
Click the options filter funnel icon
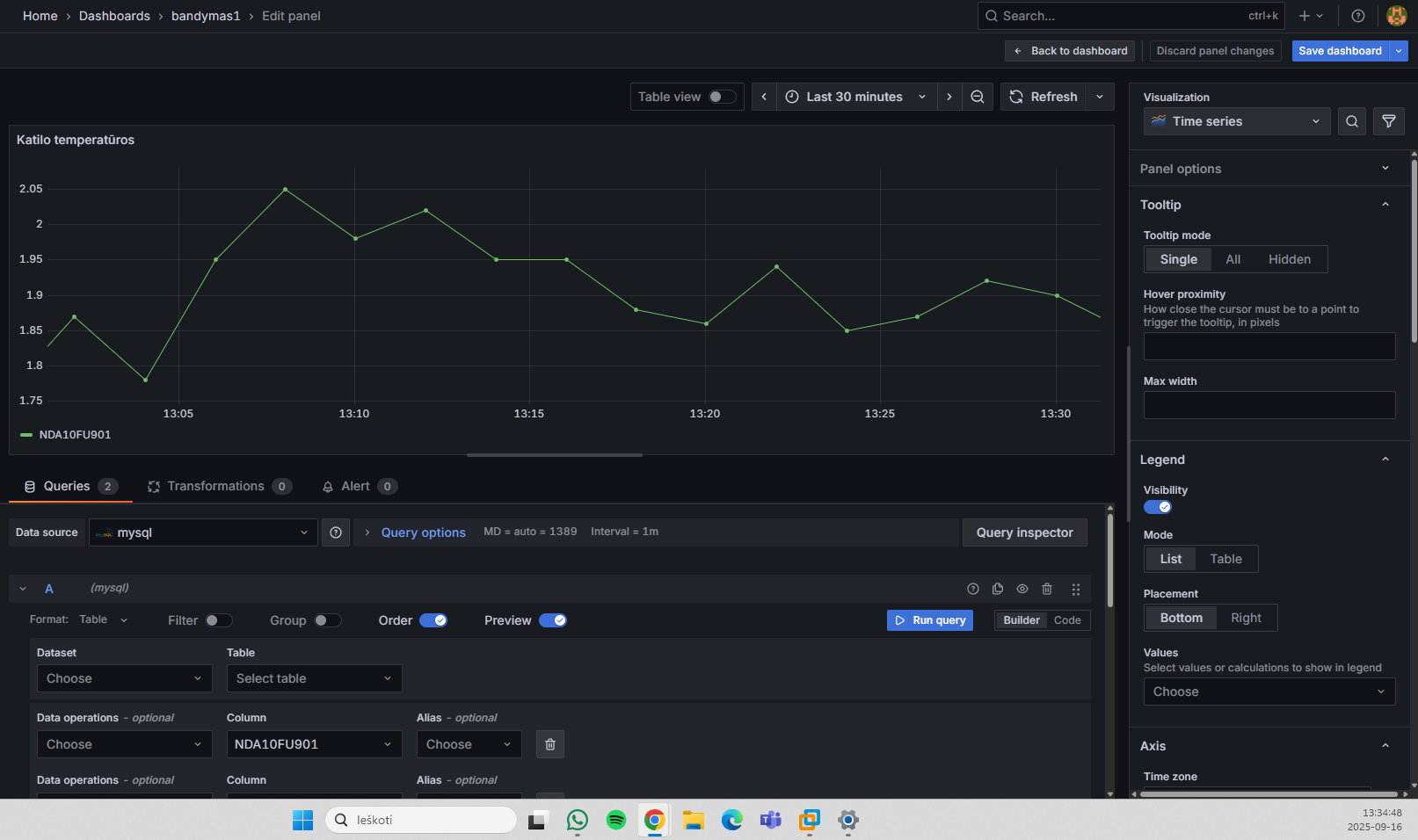tap(1389, 121)
